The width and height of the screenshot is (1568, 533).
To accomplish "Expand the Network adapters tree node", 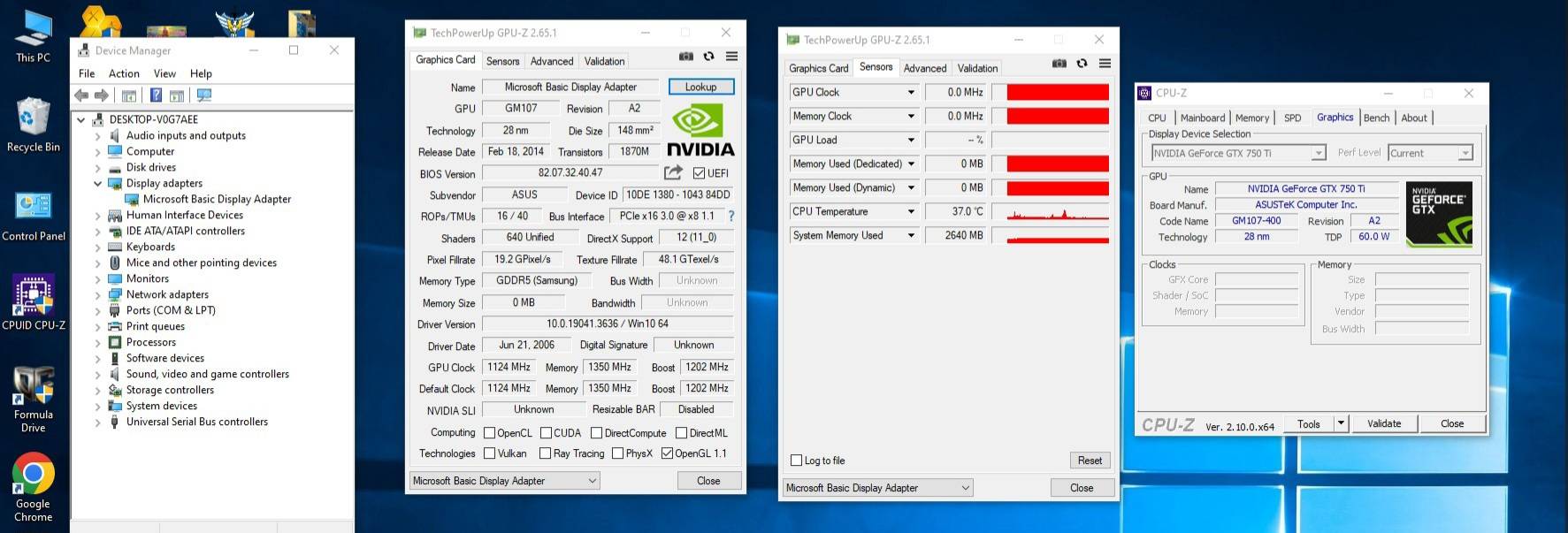I will click(x=97, y=294).
